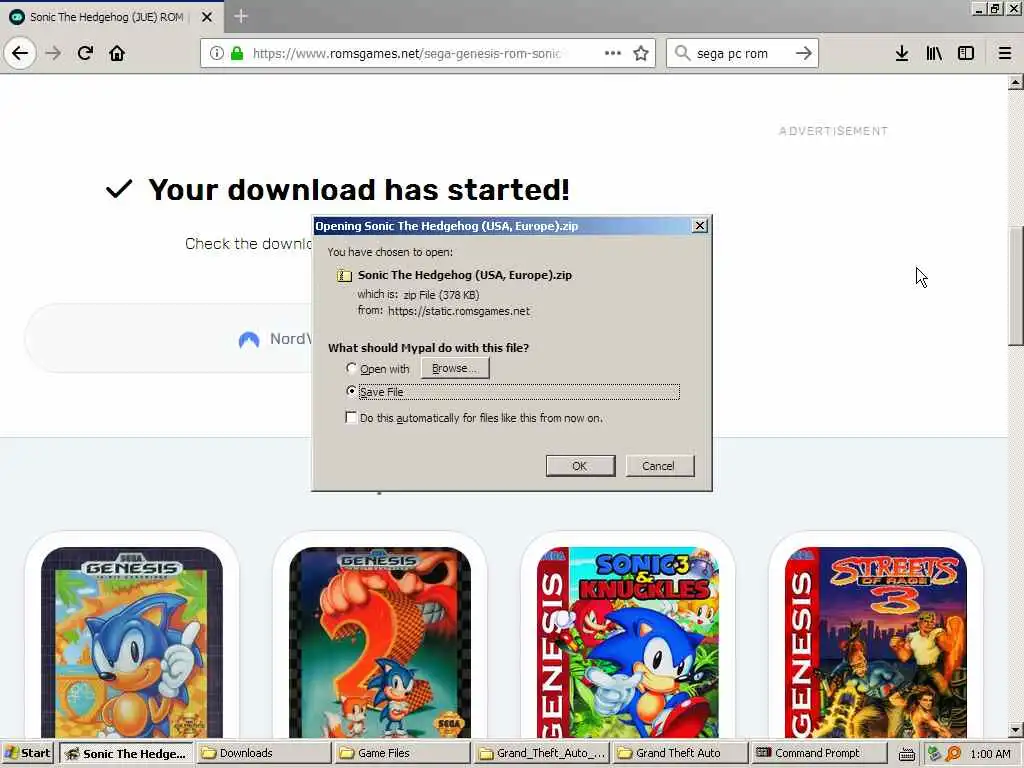
Task: Open the downloads panel arrow icon
Action: (902, 53)
